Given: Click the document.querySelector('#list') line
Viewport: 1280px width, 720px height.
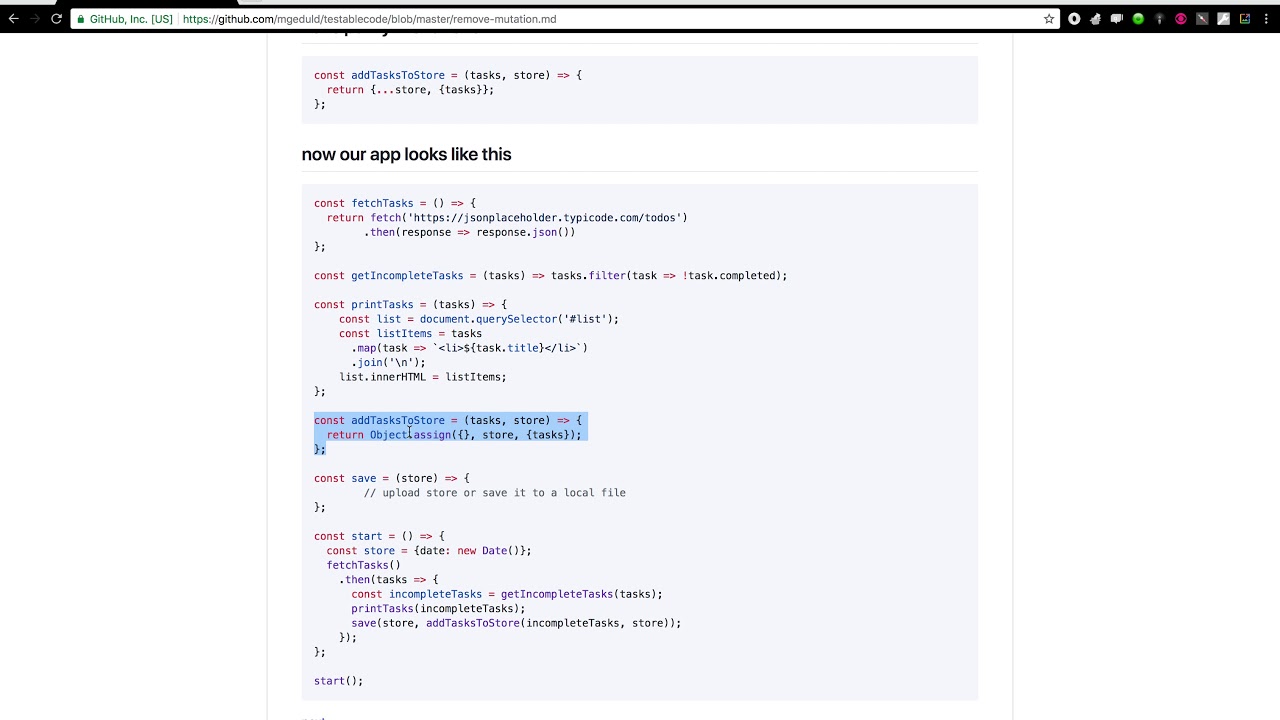Looking at the screenshot, I should 478,319.
